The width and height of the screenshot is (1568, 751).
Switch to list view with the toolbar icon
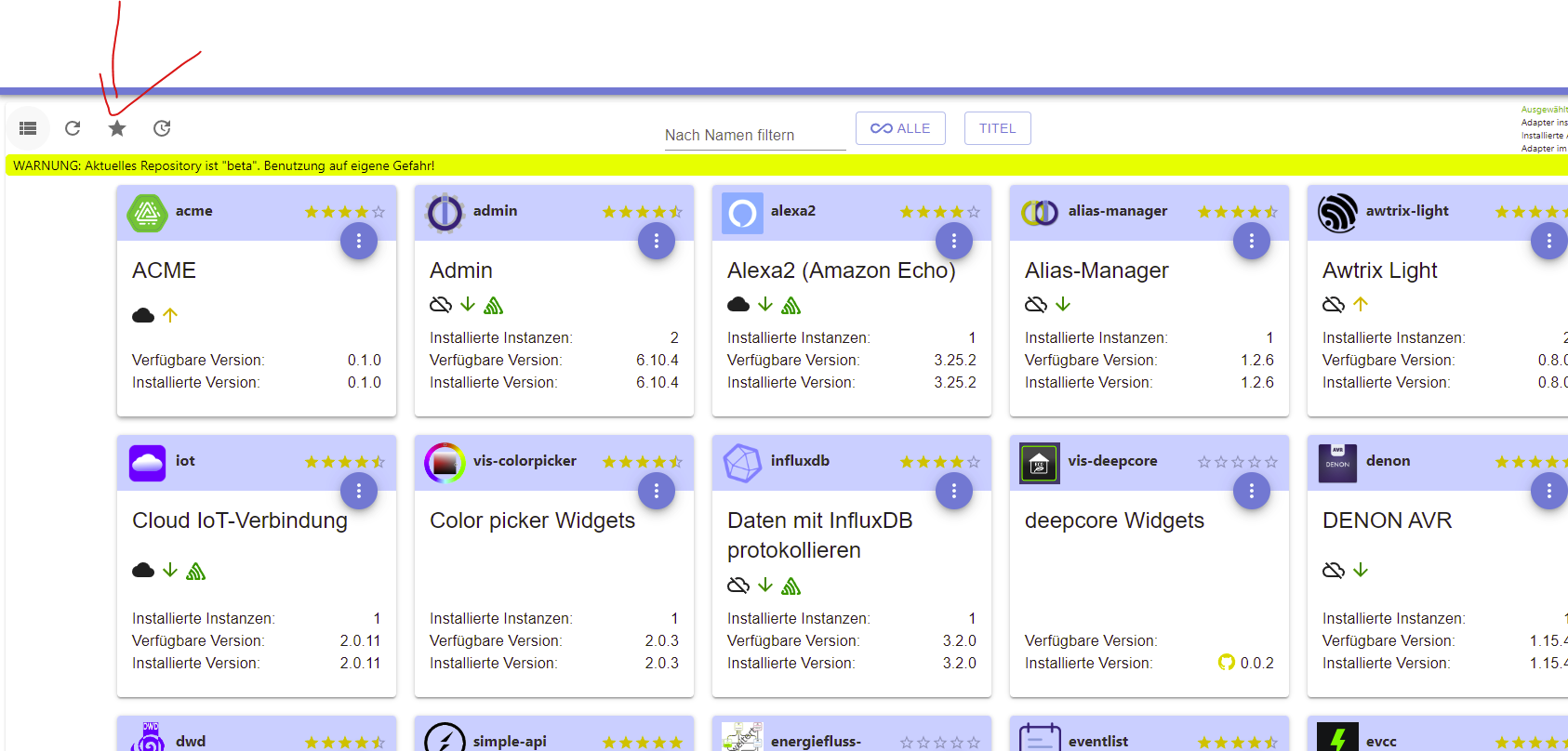click(28, 128)
